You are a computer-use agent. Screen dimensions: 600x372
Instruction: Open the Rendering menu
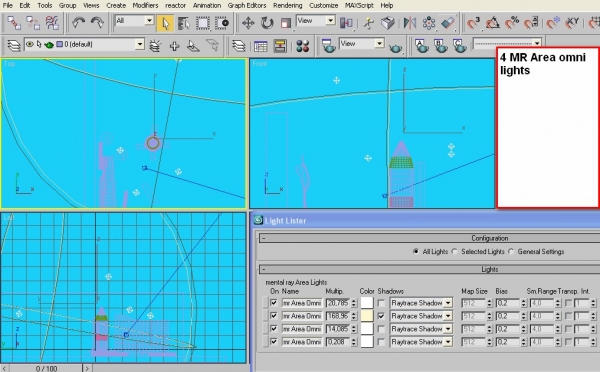coord(287,5)
